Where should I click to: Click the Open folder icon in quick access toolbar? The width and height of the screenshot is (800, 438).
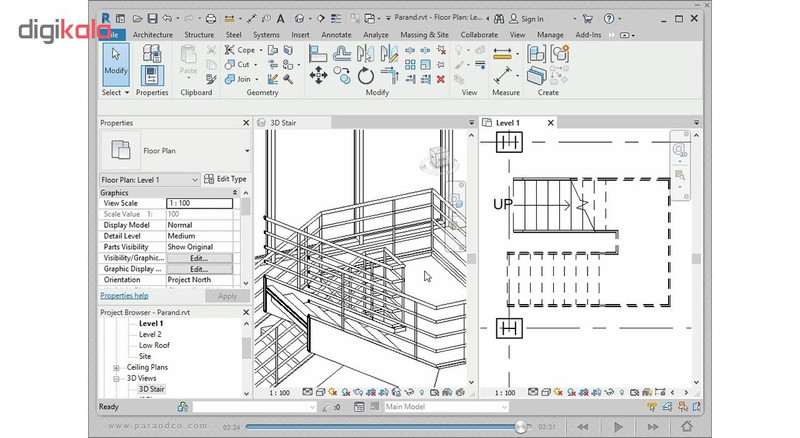click(x=137, y=19)
